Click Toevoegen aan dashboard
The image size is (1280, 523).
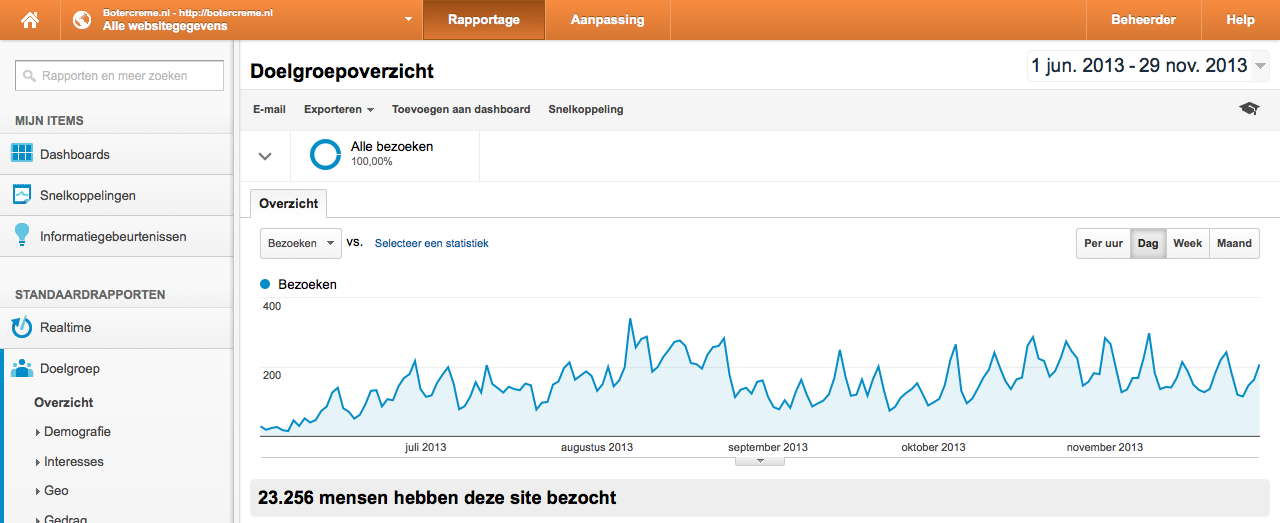[461, 109]
